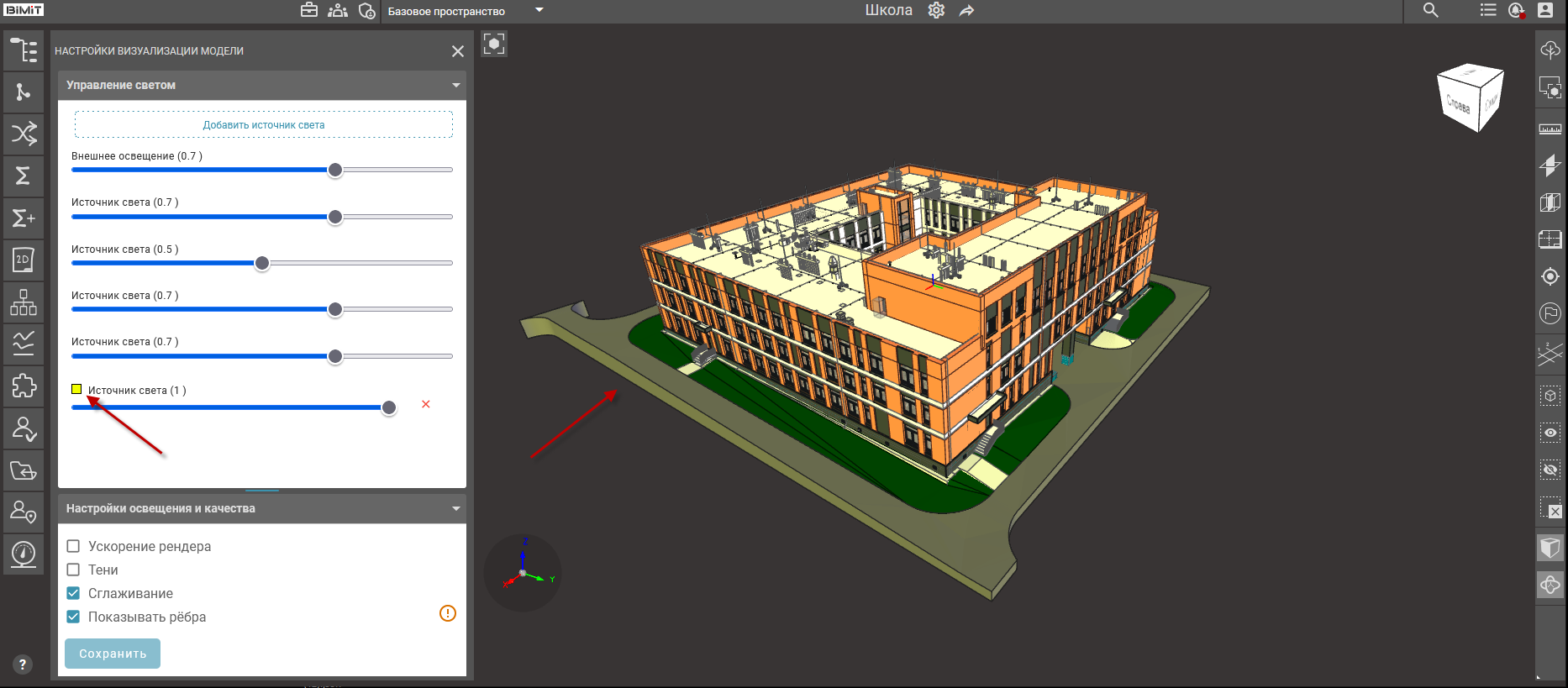This screenshot has width=1568, height=688.
Task: Open the ruler measurement tool
Action: tap(1550, 129)
